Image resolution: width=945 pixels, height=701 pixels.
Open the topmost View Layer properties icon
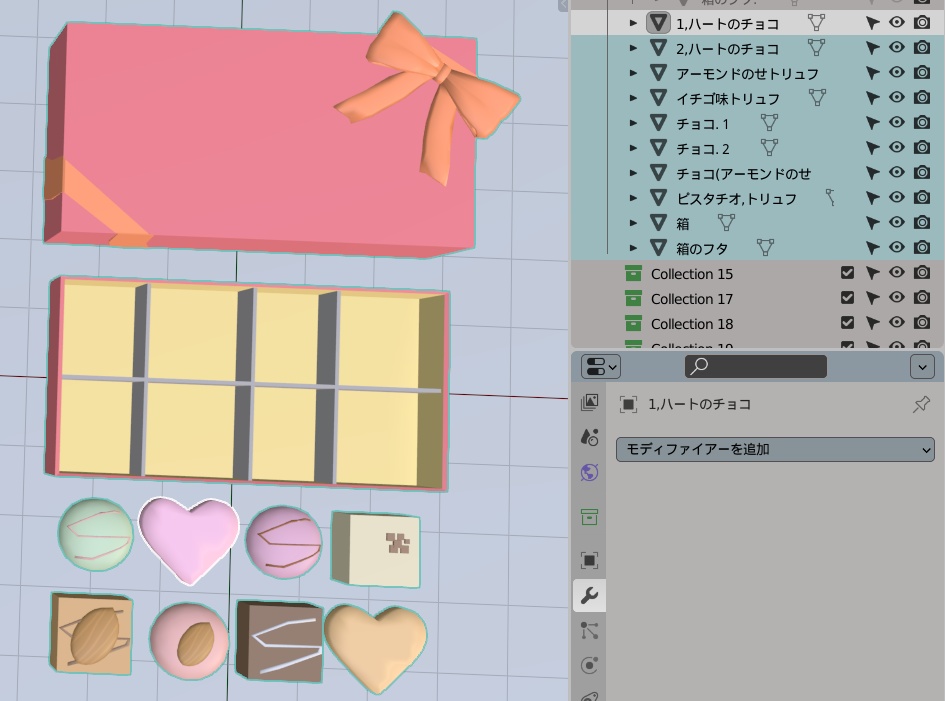(x=589, y=403)
